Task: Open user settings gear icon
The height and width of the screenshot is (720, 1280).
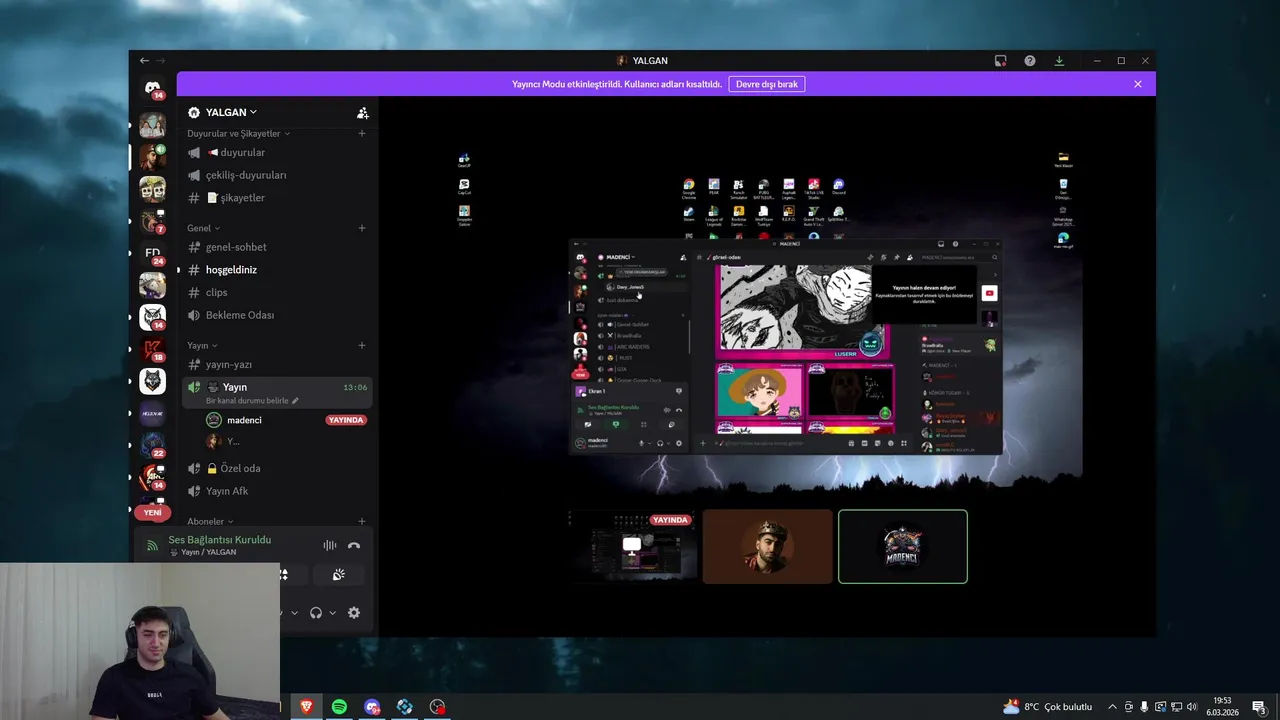Action: [354, 613]
